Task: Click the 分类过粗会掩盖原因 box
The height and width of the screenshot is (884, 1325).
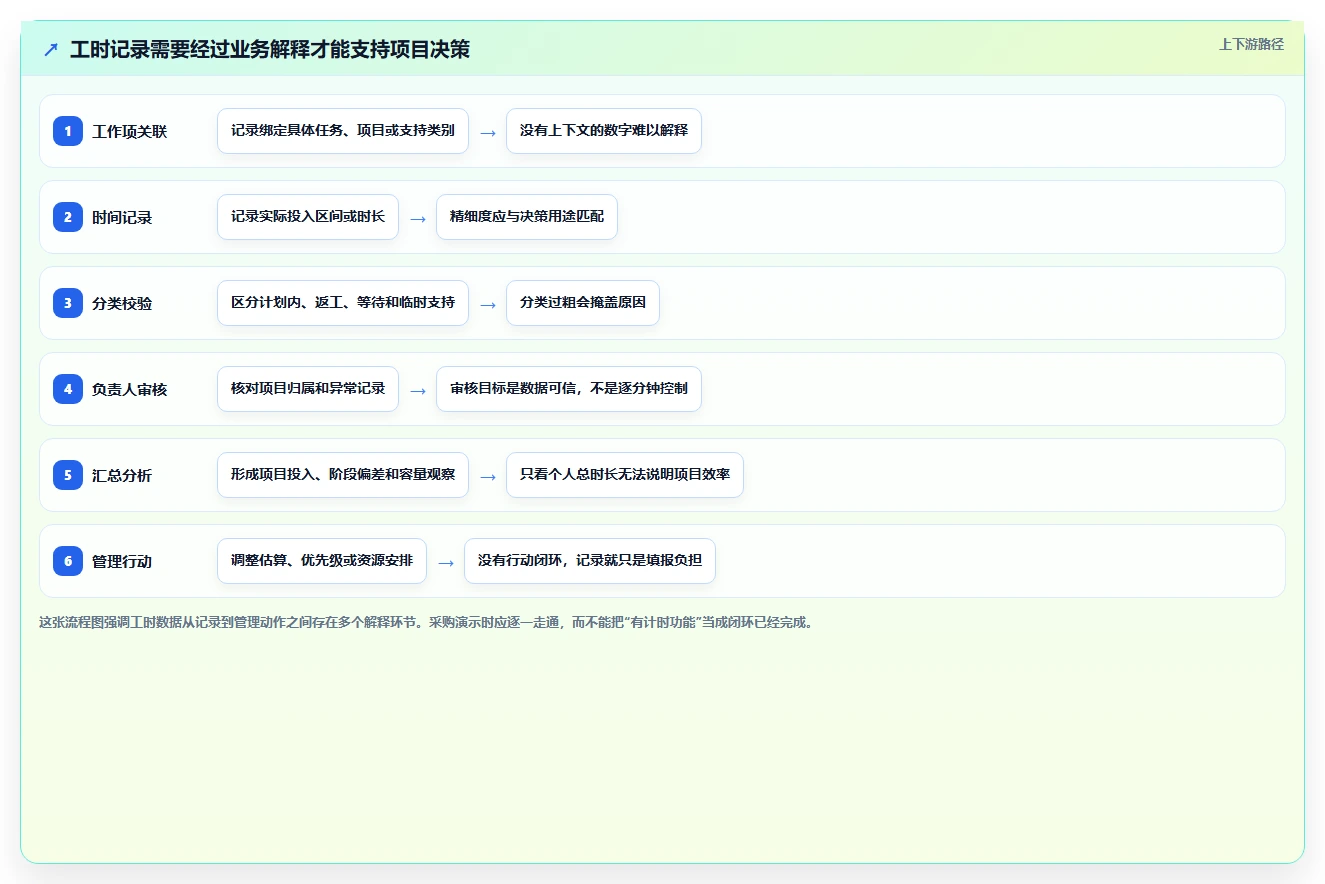Action: click(x=583, y=303)
